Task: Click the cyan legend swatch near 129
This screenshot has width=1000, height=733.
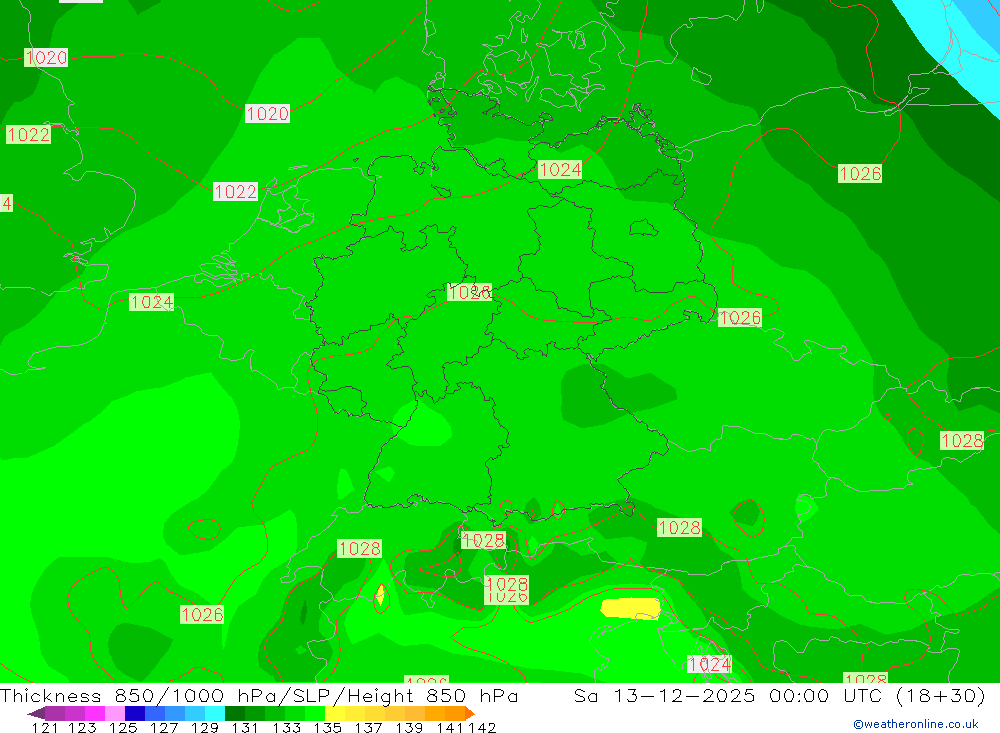Action: pyautogui.click(x=215, y=713)
